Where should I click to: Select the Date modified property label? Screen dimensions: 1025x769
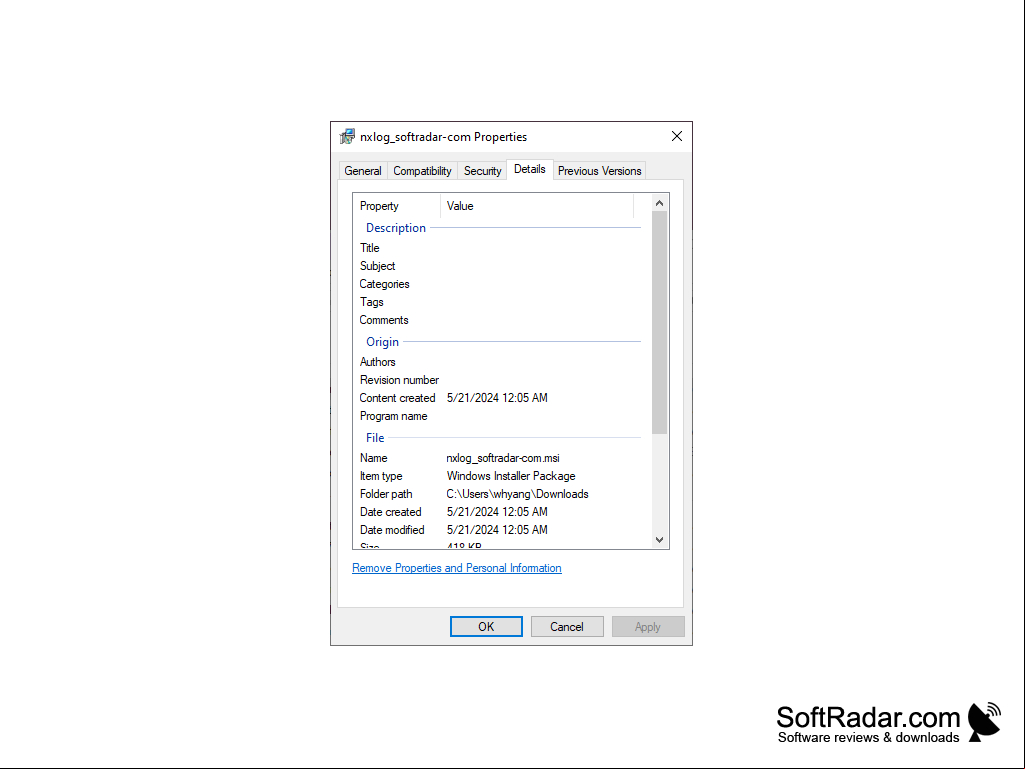coord(392,530)
